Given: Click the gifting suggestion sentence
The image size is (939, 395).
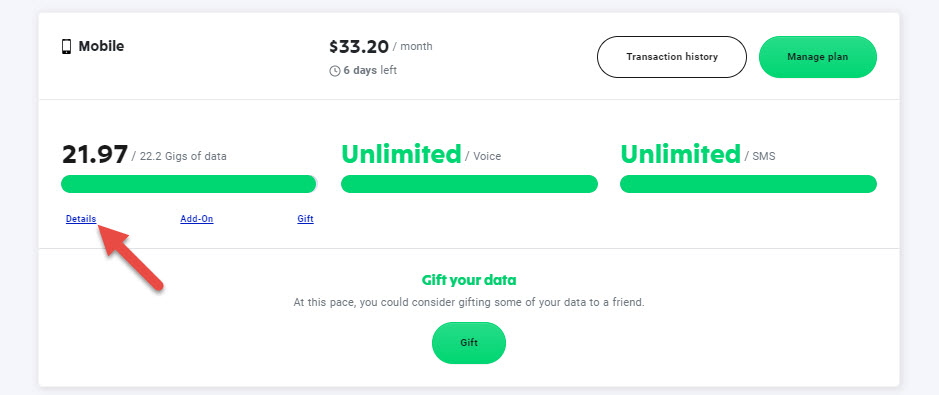Looking at the screenshot, I should click(469, 302).
